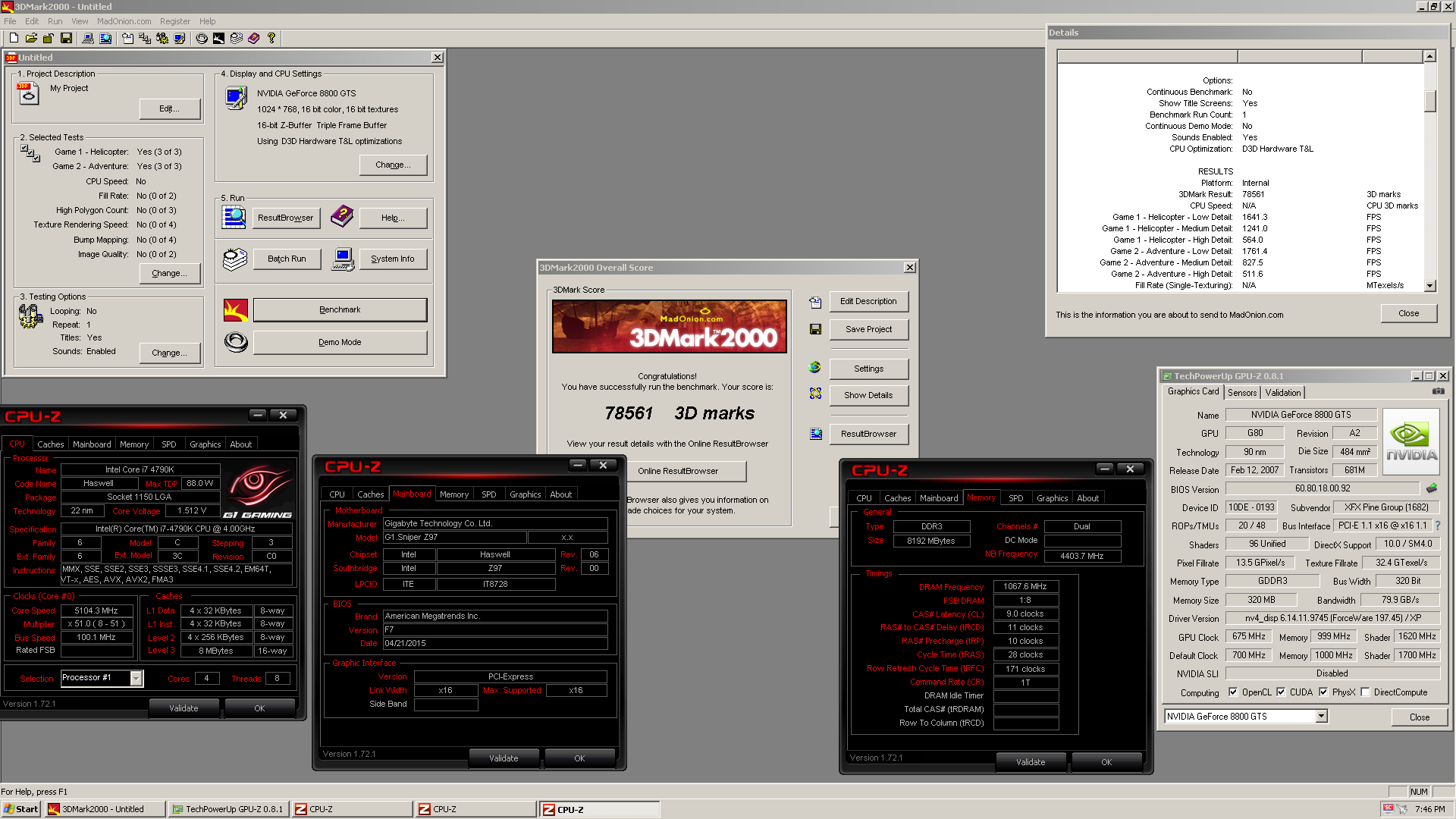The image size is (1456, 819).
Task: Click the Edit Description toolbar icon
Action: point(127,38)
